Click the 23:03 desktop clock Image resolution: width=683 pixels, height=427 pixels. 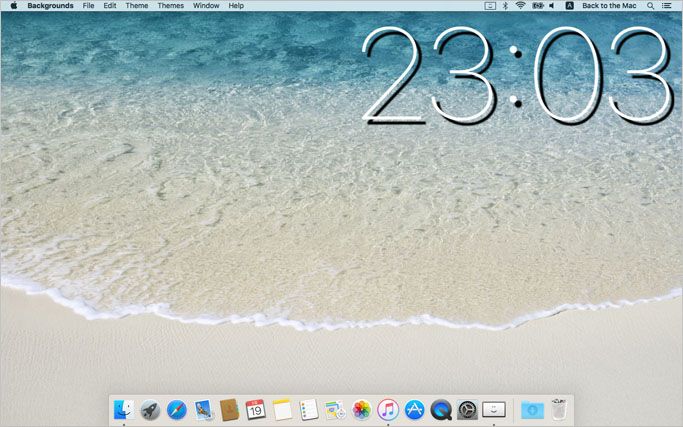519,76
